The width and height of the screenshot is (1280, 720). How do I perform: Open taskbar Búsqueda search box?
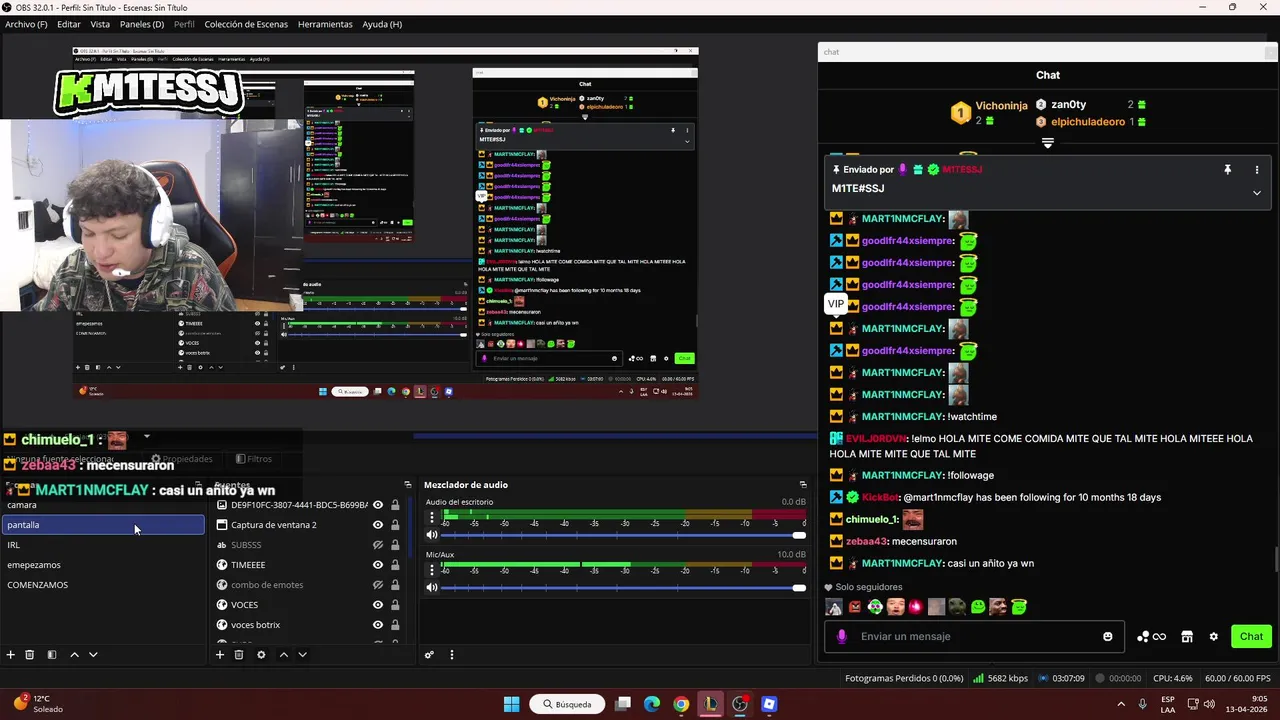pyautogui.click(x=567, y=704)
